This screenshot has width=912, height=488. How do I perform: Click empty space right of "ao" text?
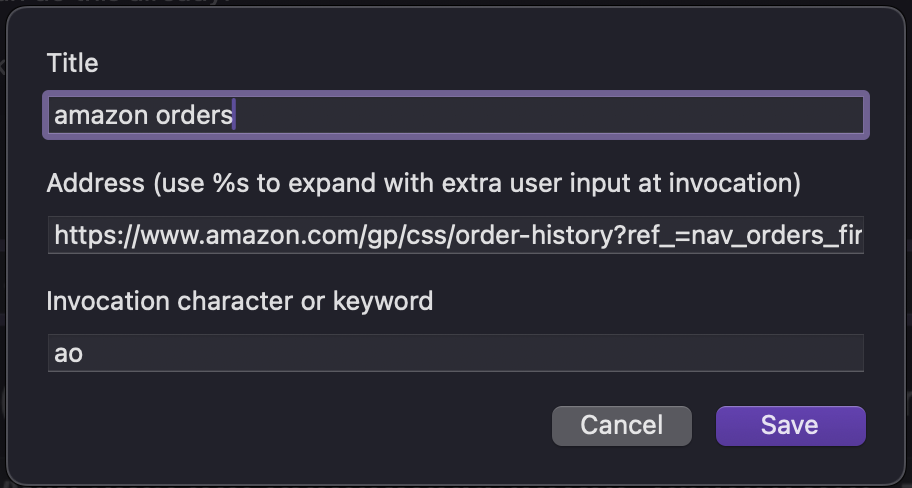pos(470,354)
